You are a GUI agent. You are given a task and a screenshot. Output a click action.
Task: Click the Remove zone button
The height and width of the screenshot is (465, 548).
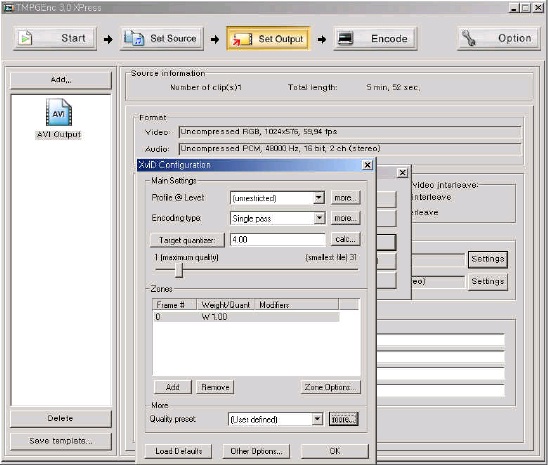coord(215,387)
